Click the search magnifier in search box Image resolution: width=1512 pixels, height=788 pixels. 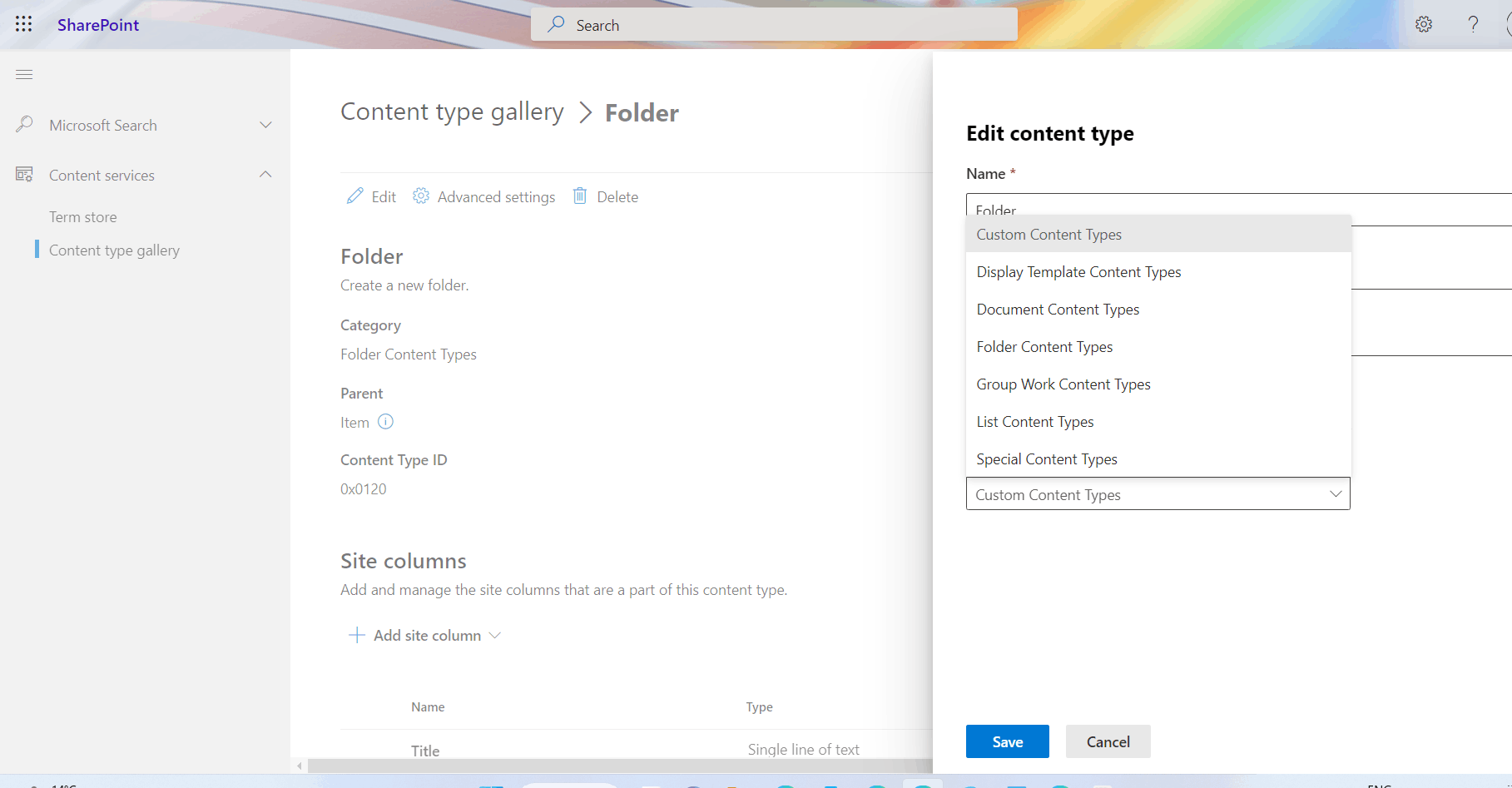click(556, 25)
